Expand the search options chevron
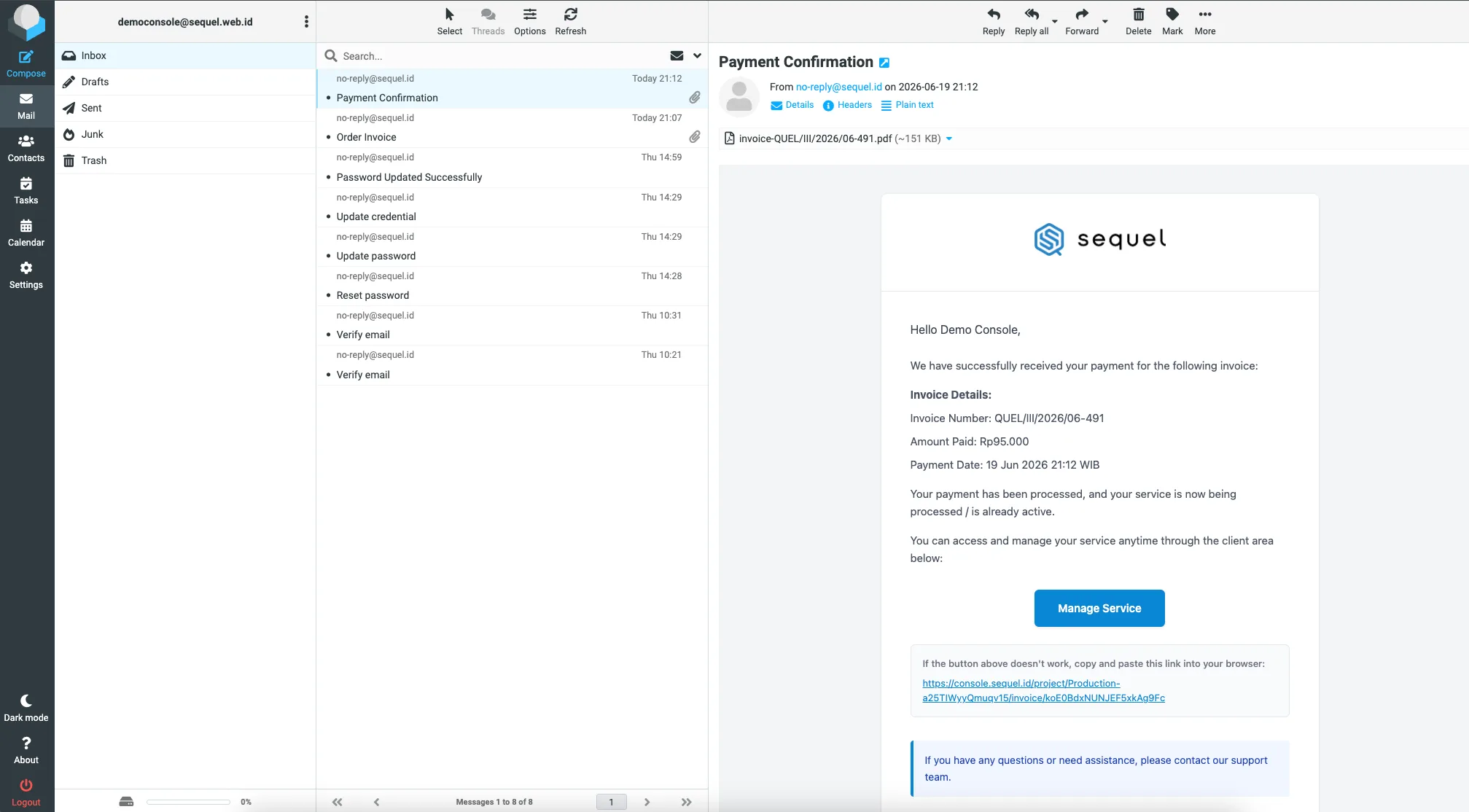The image size is (1469, 812). [x=697, y=55]
